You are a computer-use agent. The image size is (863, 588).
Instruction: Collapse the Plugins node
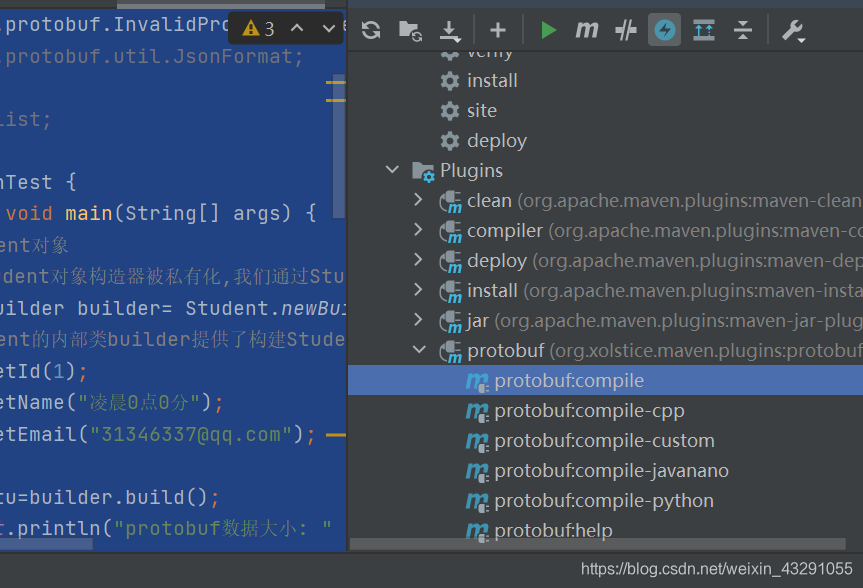coord(392,170)
